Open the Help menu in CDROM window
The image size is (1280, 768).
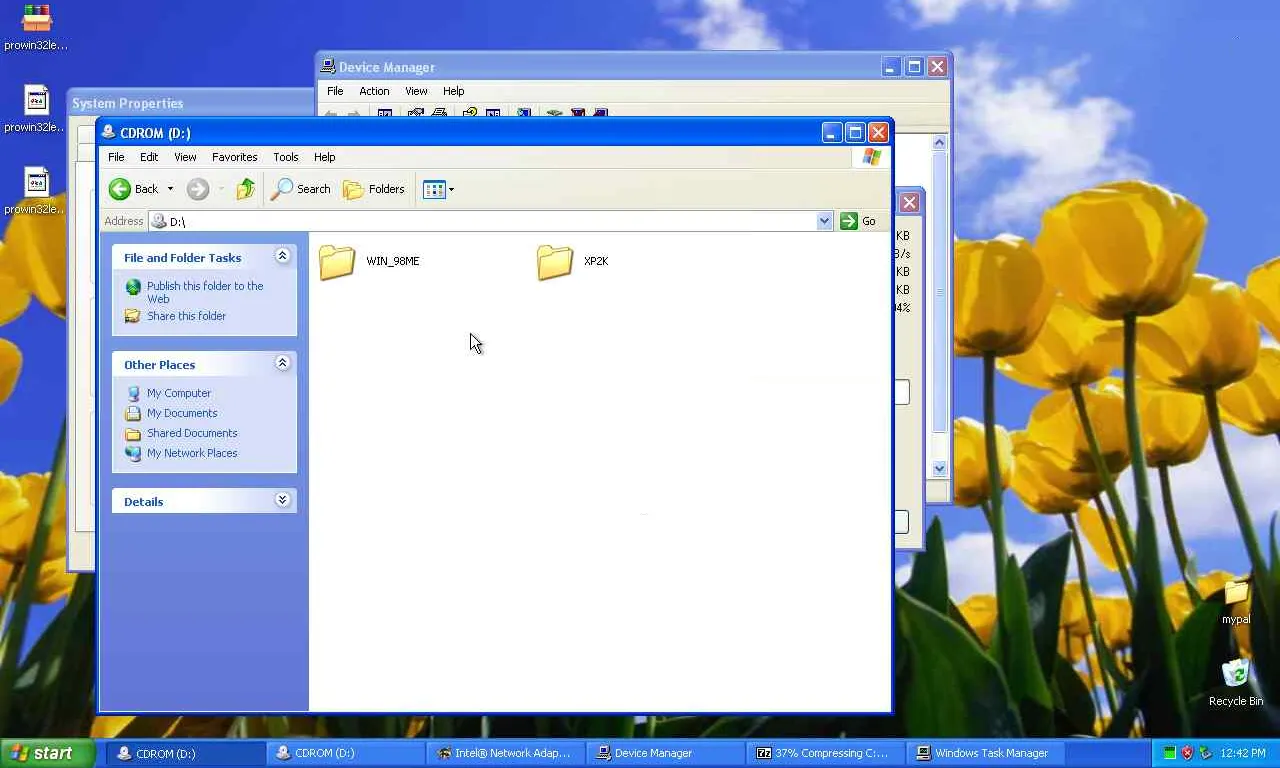pos(324,157)
